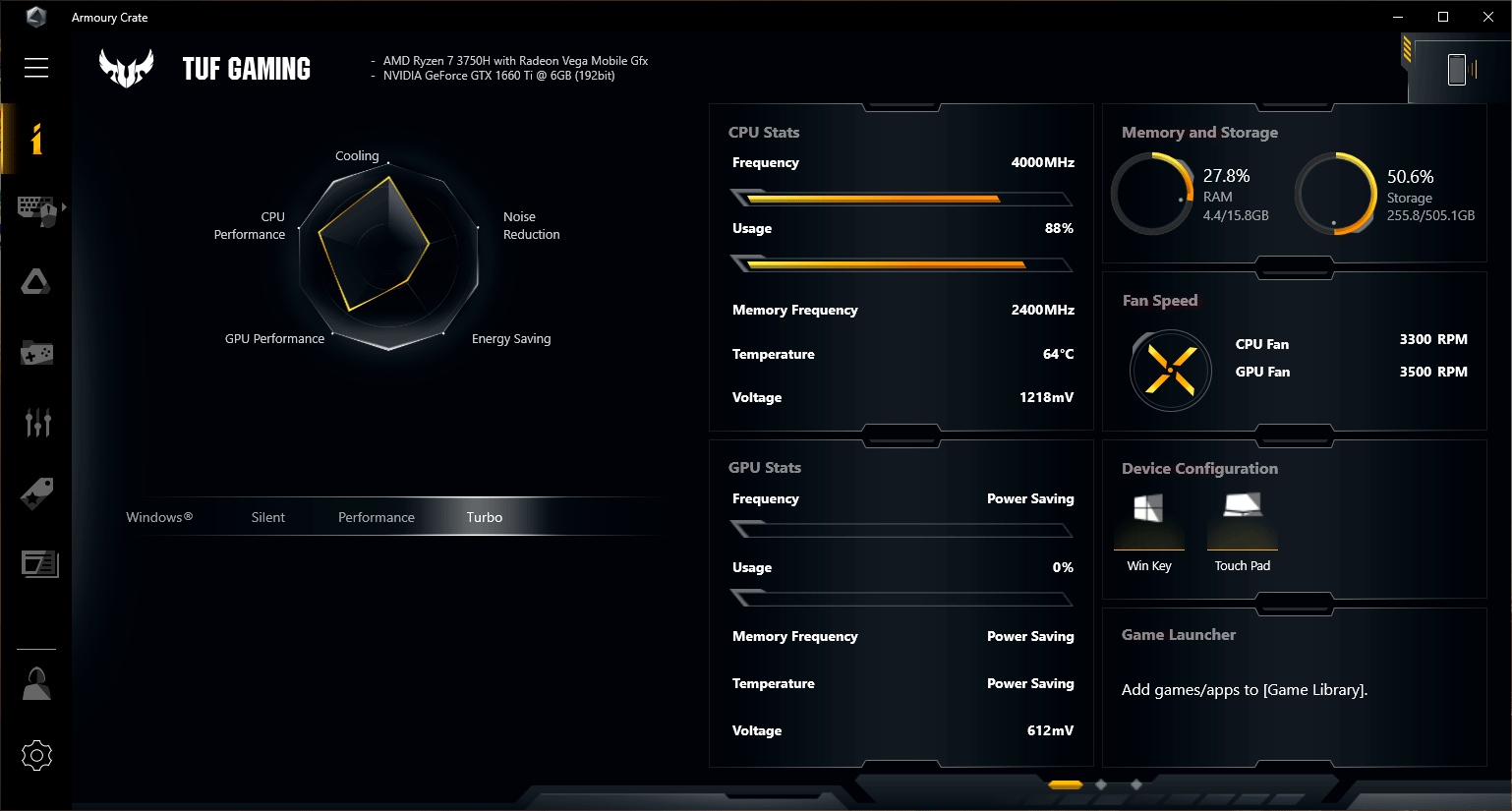Open the Game Library gamepad icon
Viewport: 1512px width, 811px height.
pos(37,352)
